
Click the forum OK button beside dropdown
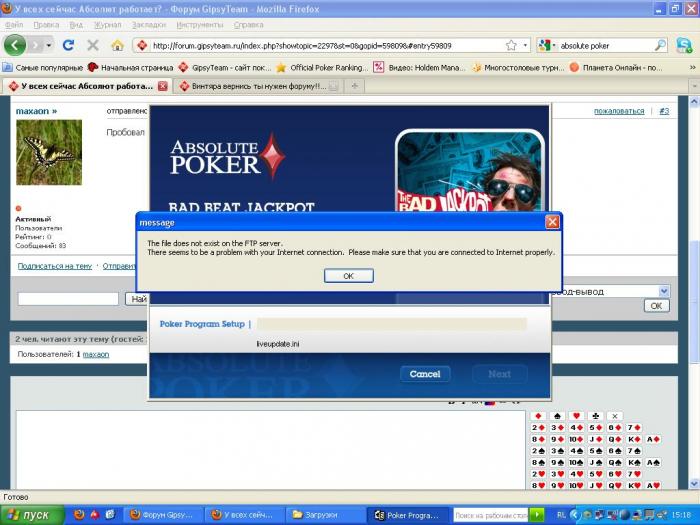[656, 306]
